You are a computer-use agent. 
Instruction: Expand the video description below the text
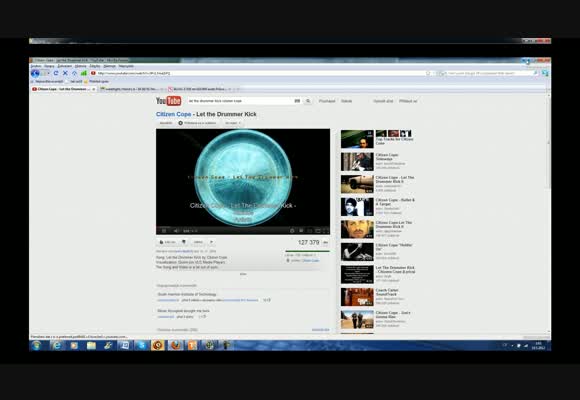(243, 274)
